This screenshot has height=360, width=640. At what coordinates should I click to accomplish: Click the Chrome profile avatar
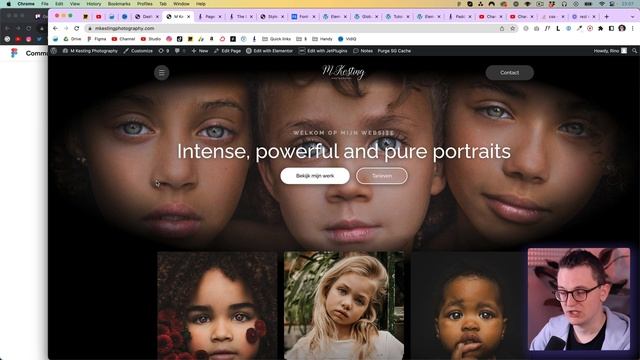click(622, 29)
